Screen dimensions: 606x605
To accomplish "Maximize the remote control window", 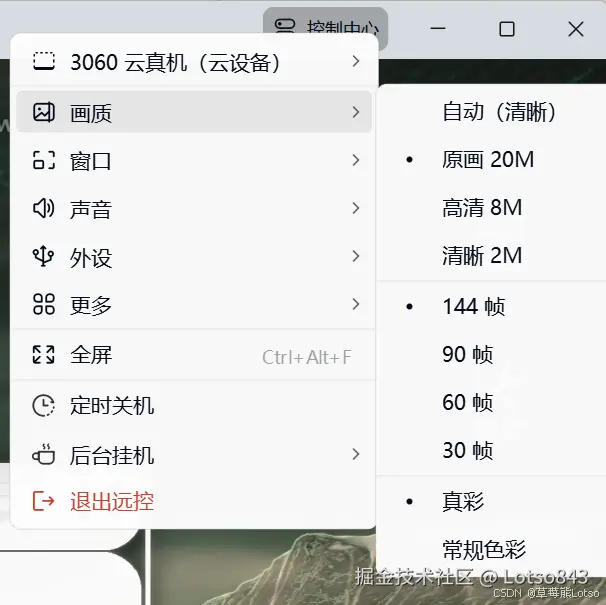I will (507, 29).
